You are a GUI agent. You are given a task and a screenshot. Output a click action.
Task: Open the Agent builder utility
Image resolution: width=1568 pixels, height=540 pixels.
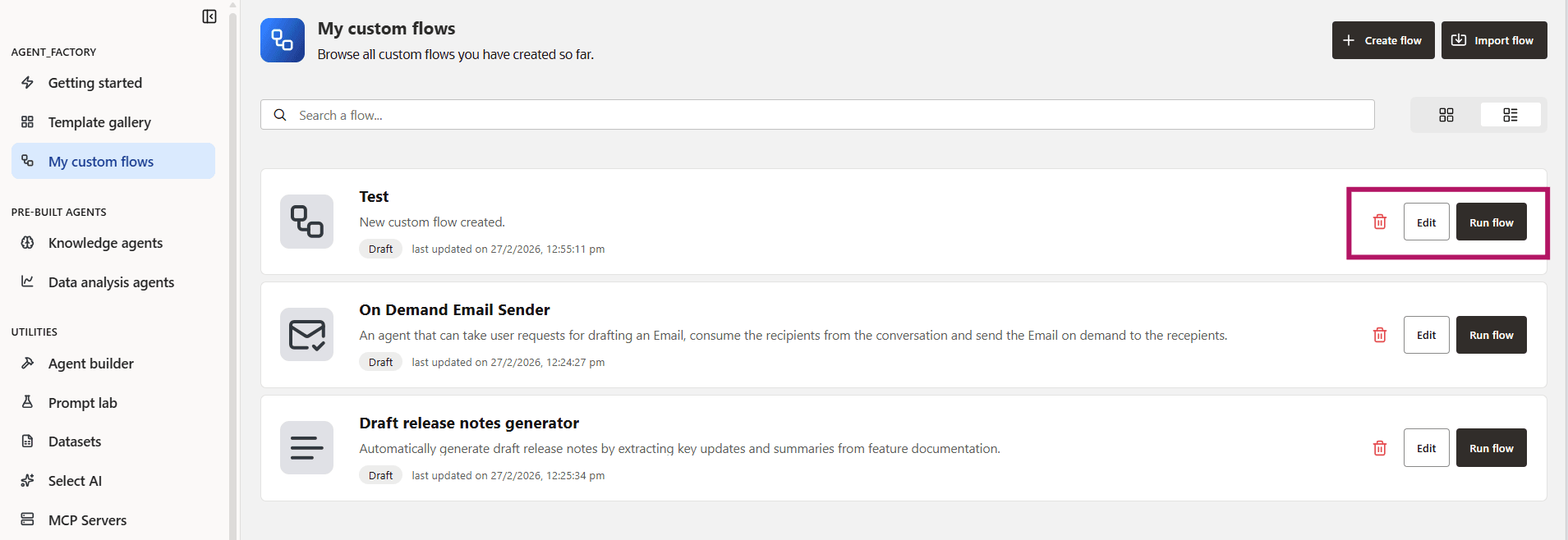90,364
